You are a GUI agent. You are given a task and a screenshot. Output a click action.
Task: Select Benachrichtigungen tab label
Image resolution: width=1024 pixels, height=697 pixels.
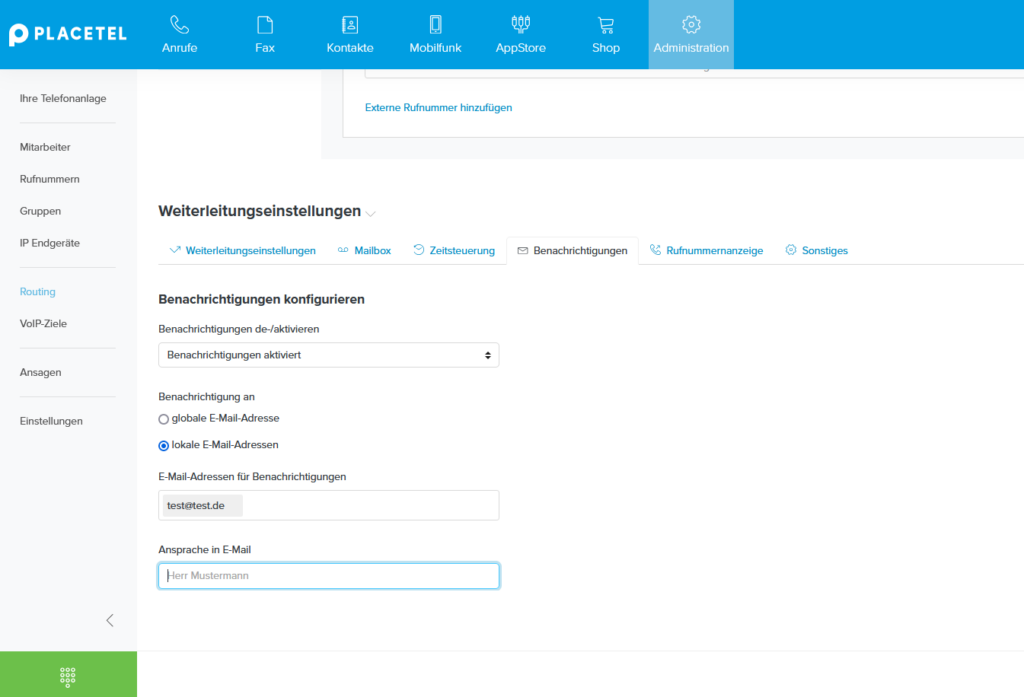point(581,251)
